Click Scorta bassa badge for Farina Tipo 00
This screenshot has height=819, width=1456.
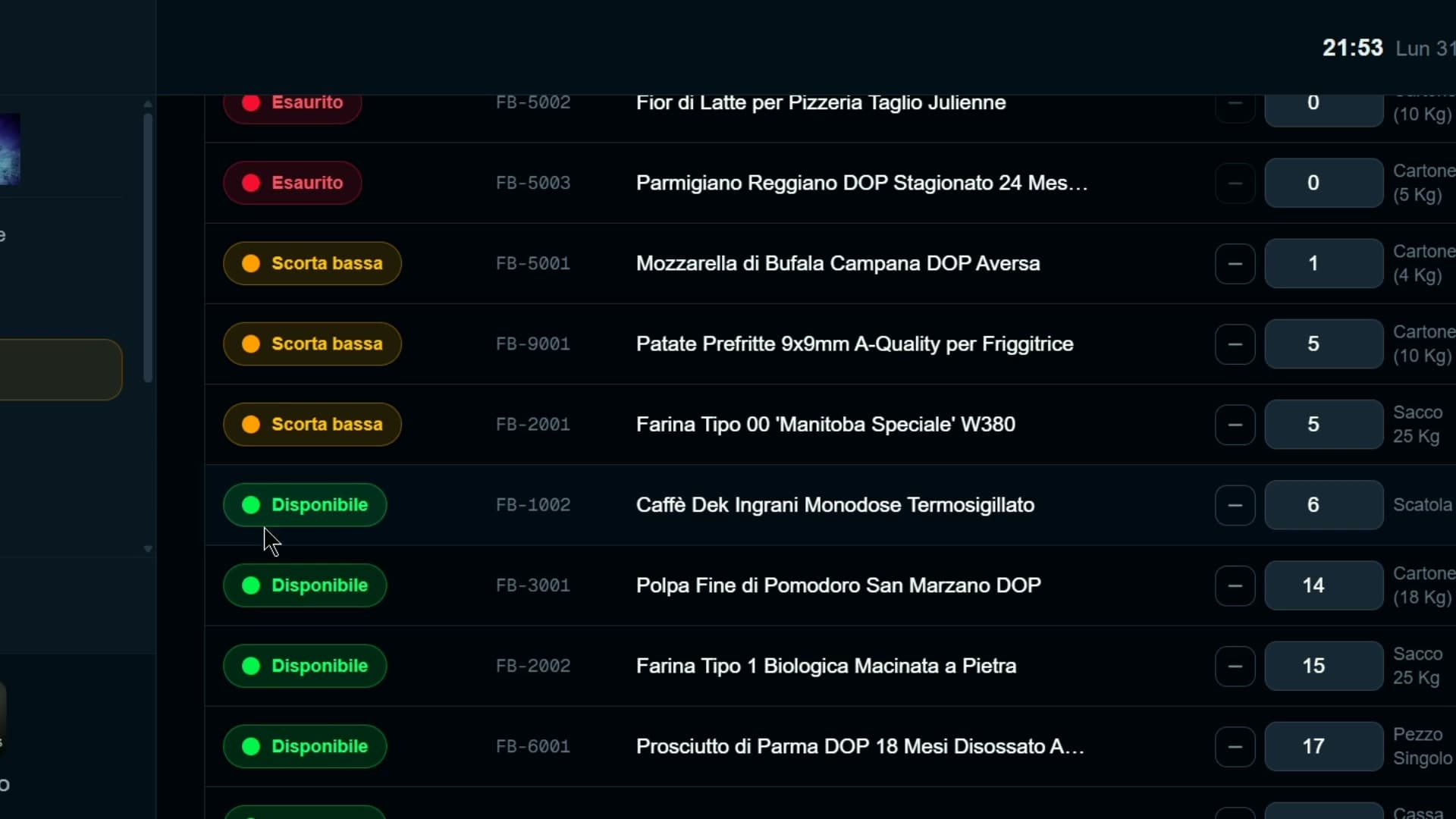[x=312, y=424]
